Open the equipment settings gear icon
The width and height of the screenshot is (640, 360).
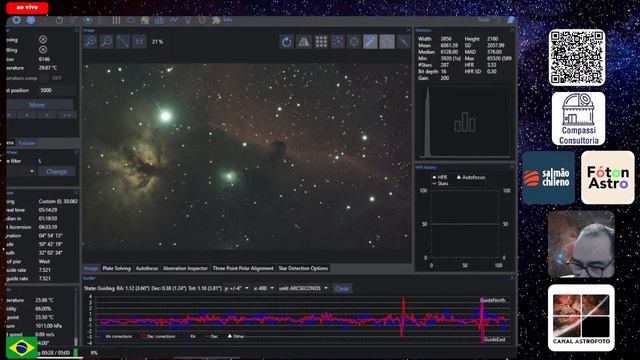click(16, 20)
